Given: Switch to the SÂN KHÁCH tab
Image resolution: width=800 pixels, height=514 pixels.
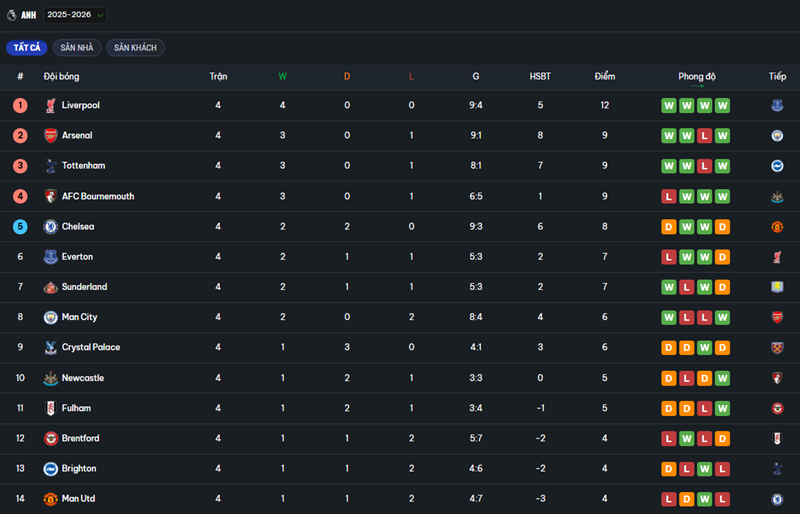Looking at the screenshot, I should point(135,48).
